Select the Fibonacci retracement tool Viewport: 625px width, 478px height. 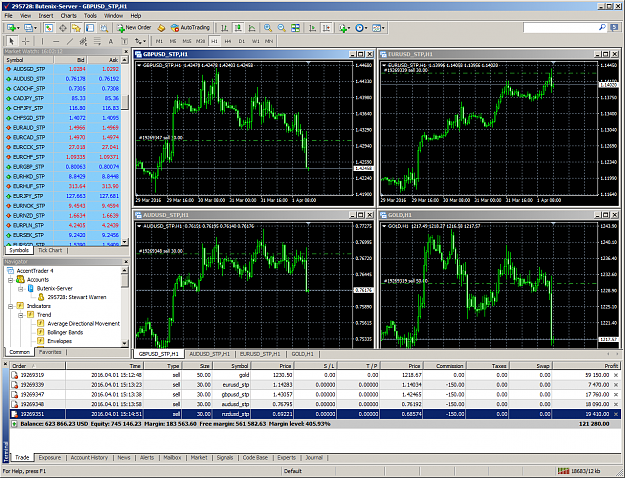tap(97, 41)
